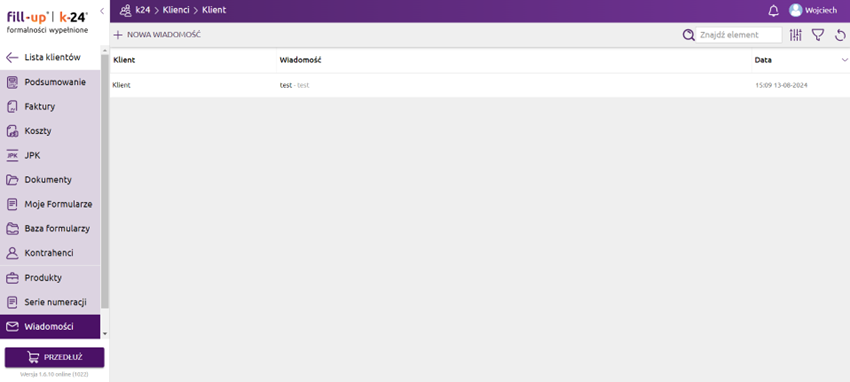
Task: Open Baza formularzy menu item
Action: [x=50, y=229]
